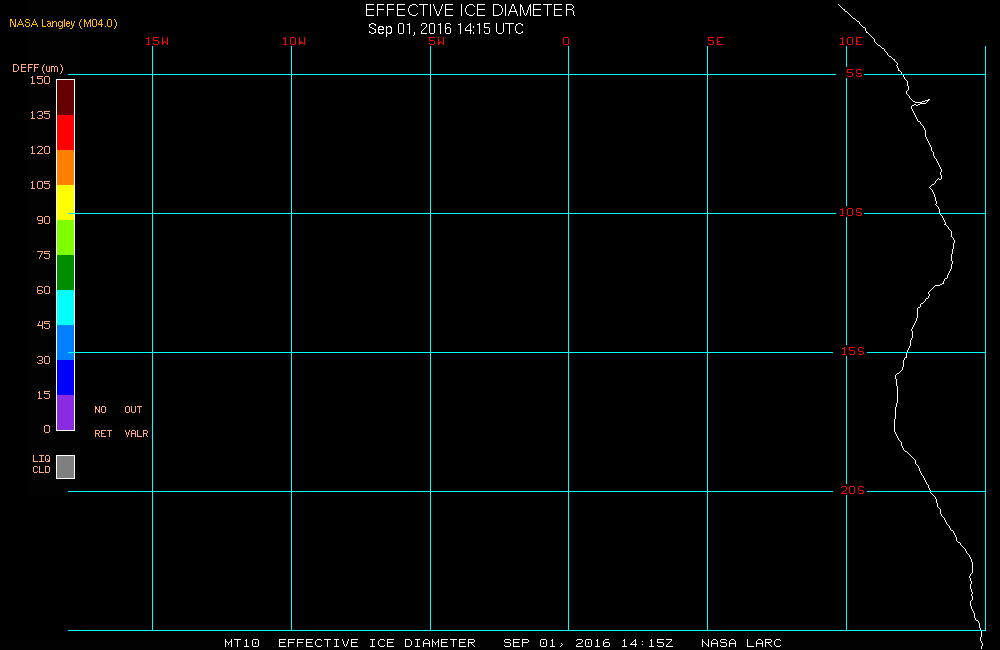
Task: Click the 60 scale value
Action: coord(43,291)
